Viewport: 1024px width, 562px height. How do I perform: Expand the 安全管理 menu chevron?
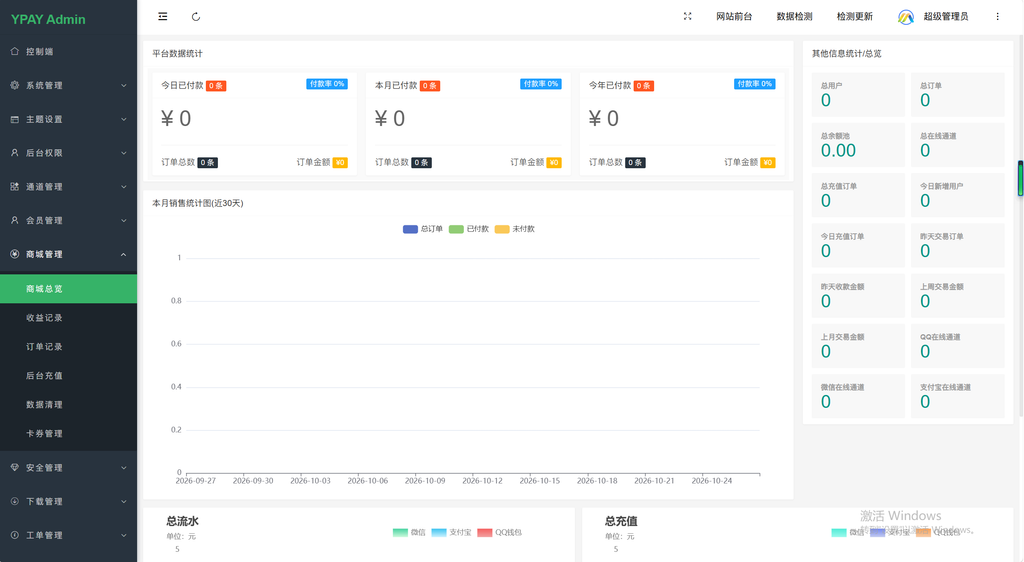123,468
